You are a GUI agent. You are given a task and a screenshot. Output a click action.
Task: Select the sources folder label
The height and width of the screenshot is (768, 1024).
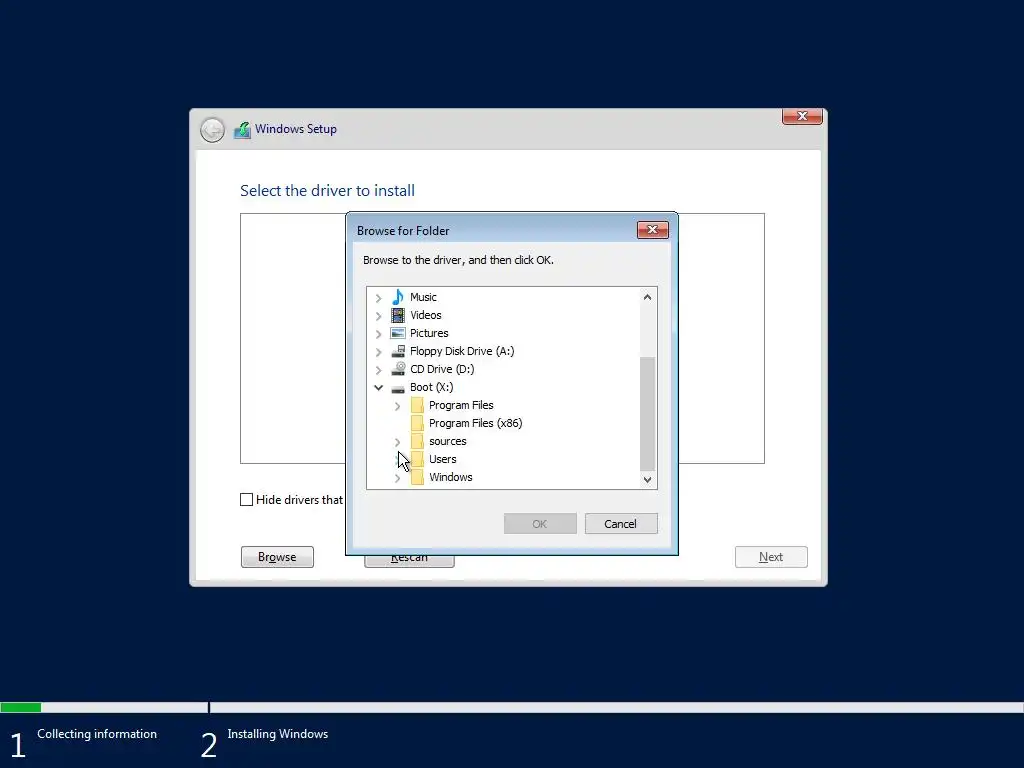point(447,441)
